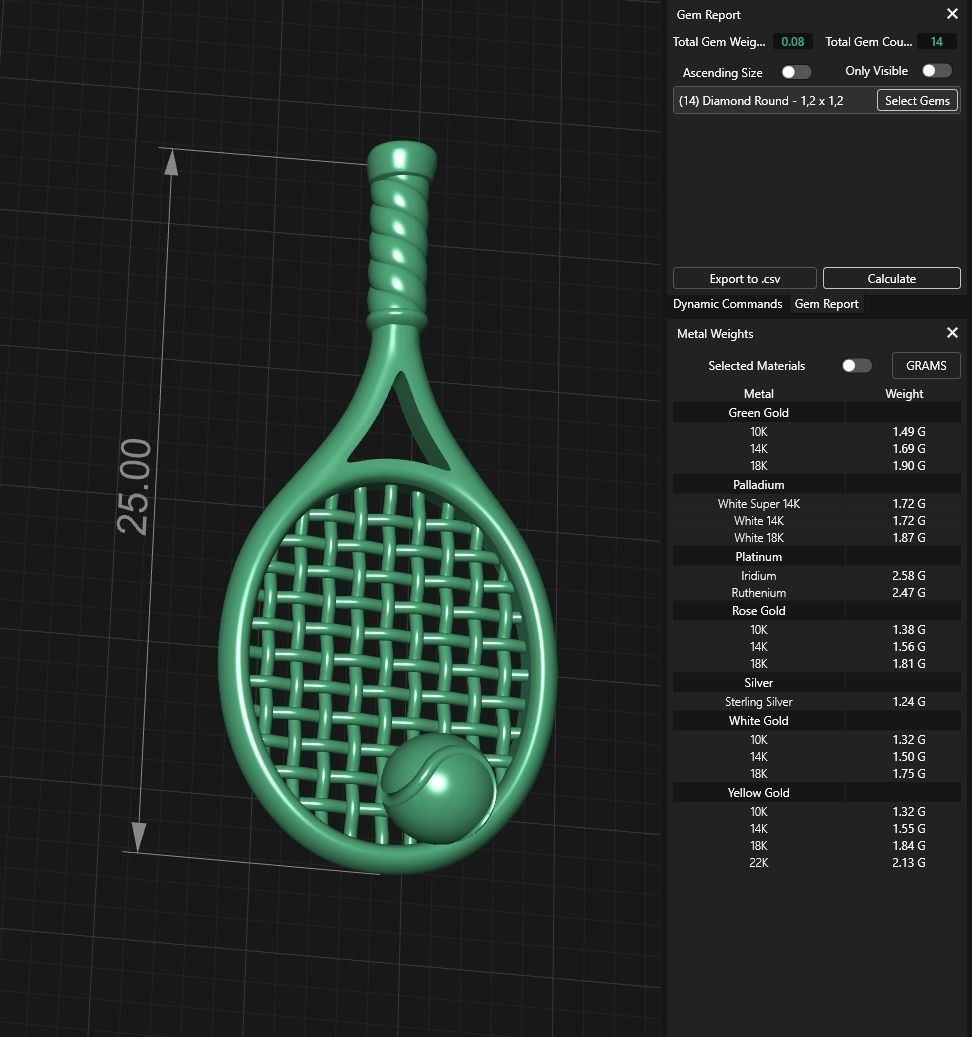Viewport: 972px width, 1037px height.
Task: Toggle the Selected Materials switch
Action: (857, 366)
